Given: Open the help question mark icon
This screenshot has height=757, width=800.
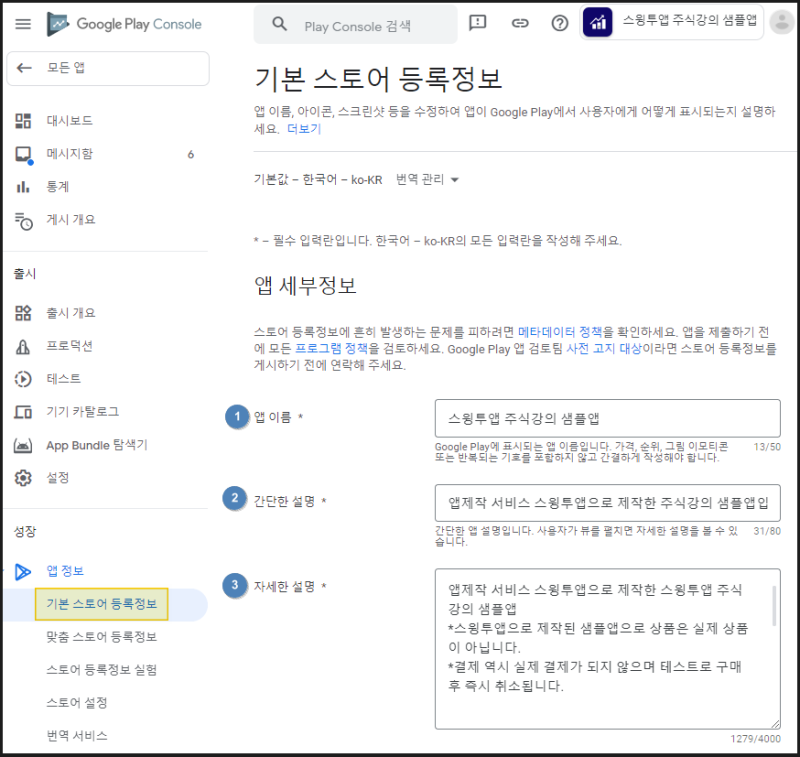Looking at the screenshot, I should [x=560, y=23].
